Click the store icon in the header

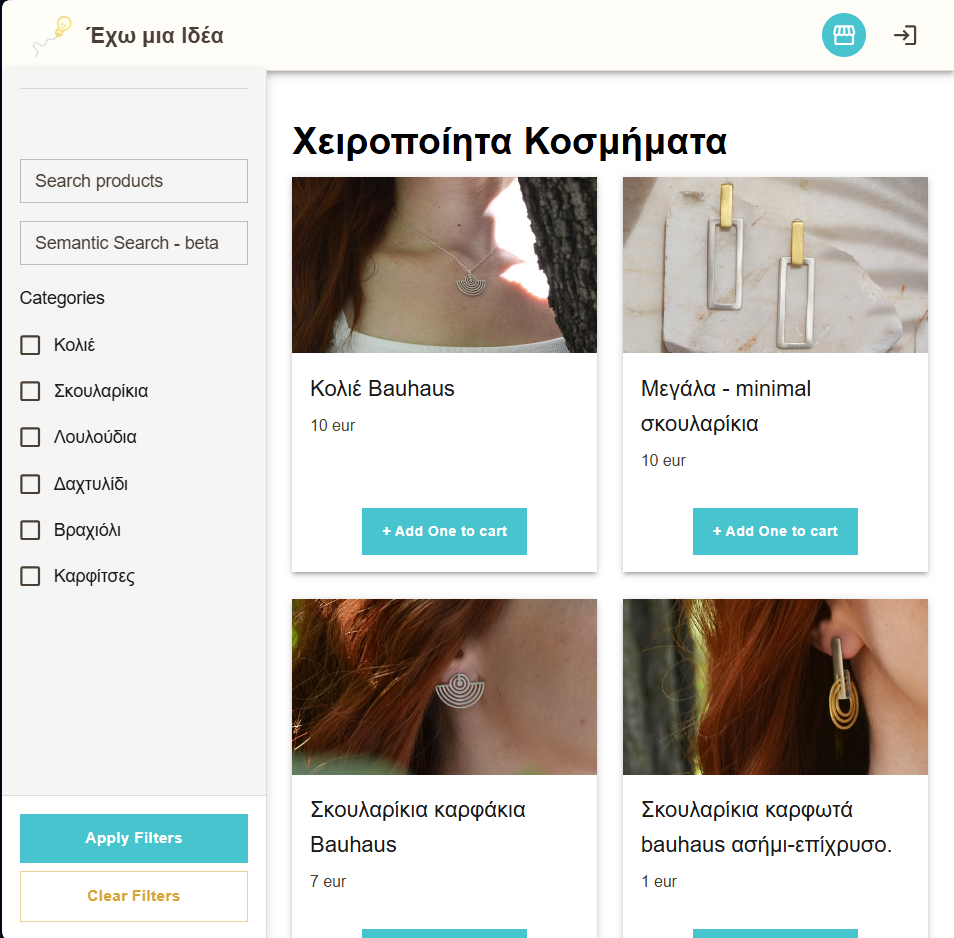(843, 35)
